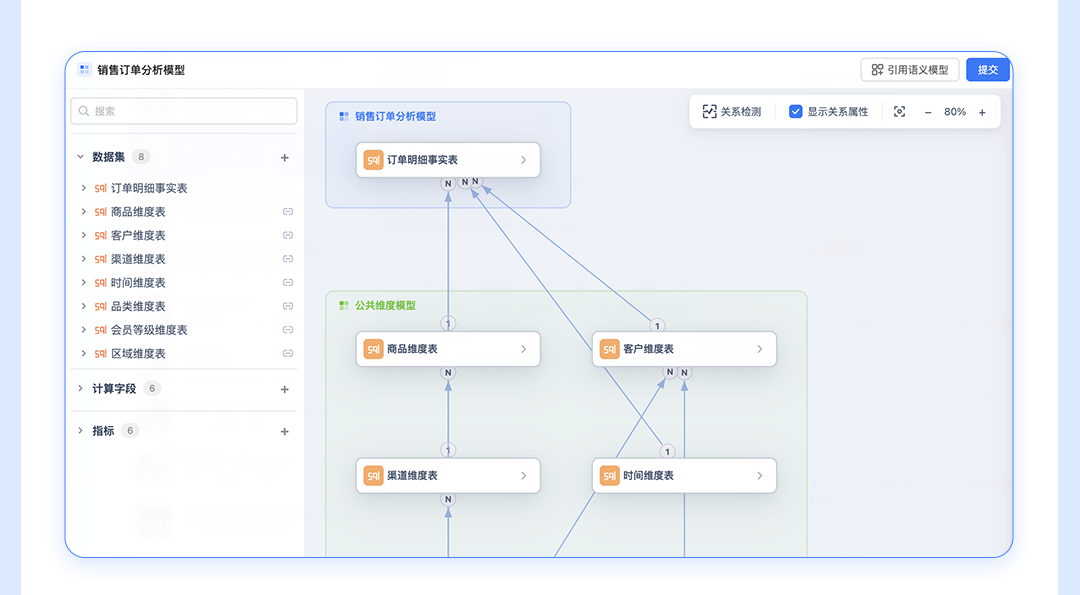The height and width of the screenshot is (595, 1080).
Task: Click sql icon on 时间维度表 canvas node
Action: [610, 476]
